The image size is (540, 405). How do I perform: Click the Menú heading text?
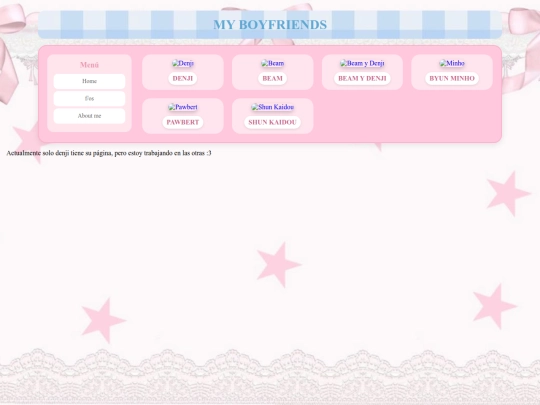pos(89,65)
